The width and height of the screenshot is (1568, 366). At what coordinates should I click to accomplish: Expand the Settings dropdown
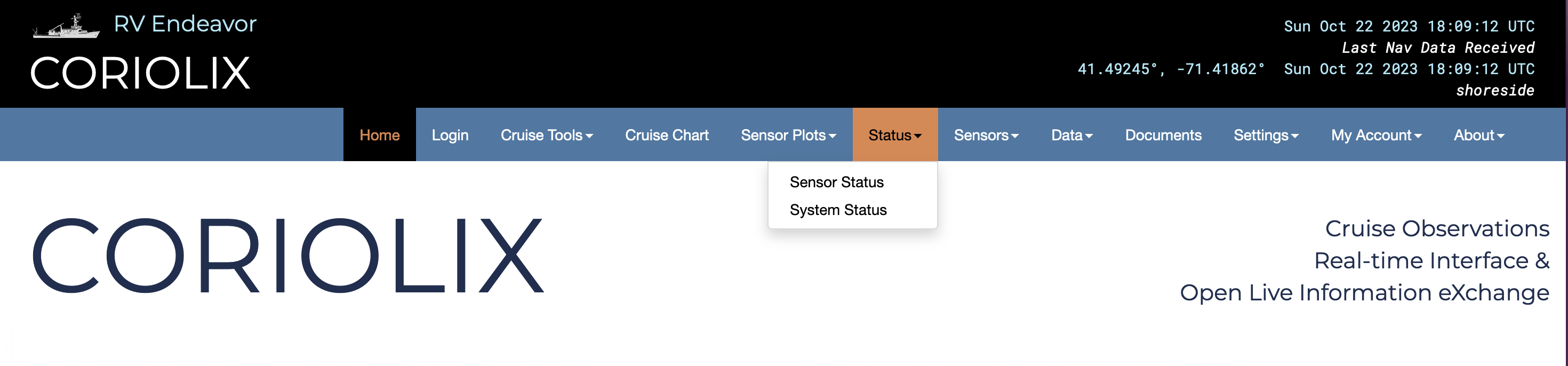tap(1266, 134)
